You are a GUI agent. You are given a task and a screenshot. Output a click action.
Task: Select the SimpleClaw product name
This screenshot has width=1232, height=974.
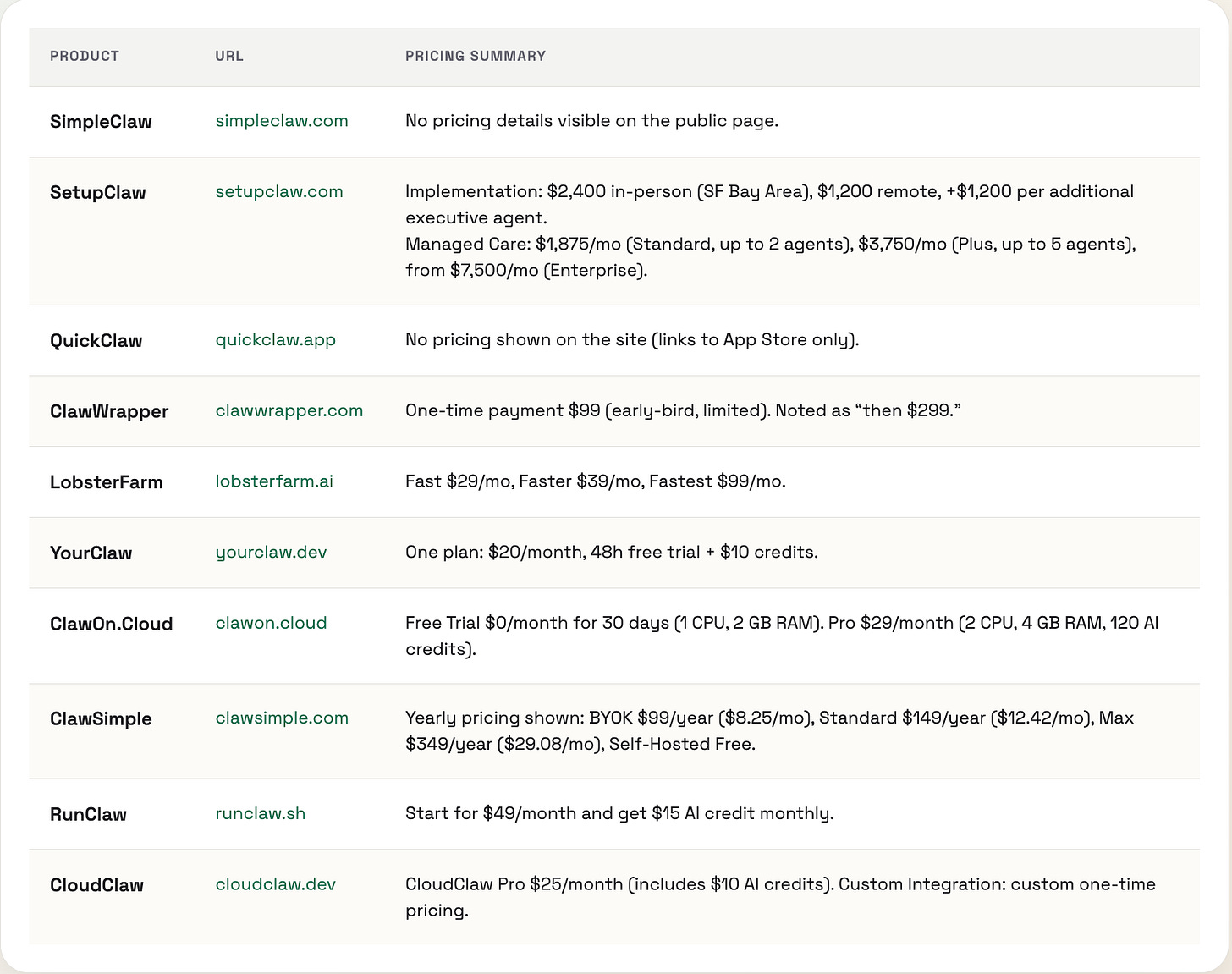click(x=101, y=122)
